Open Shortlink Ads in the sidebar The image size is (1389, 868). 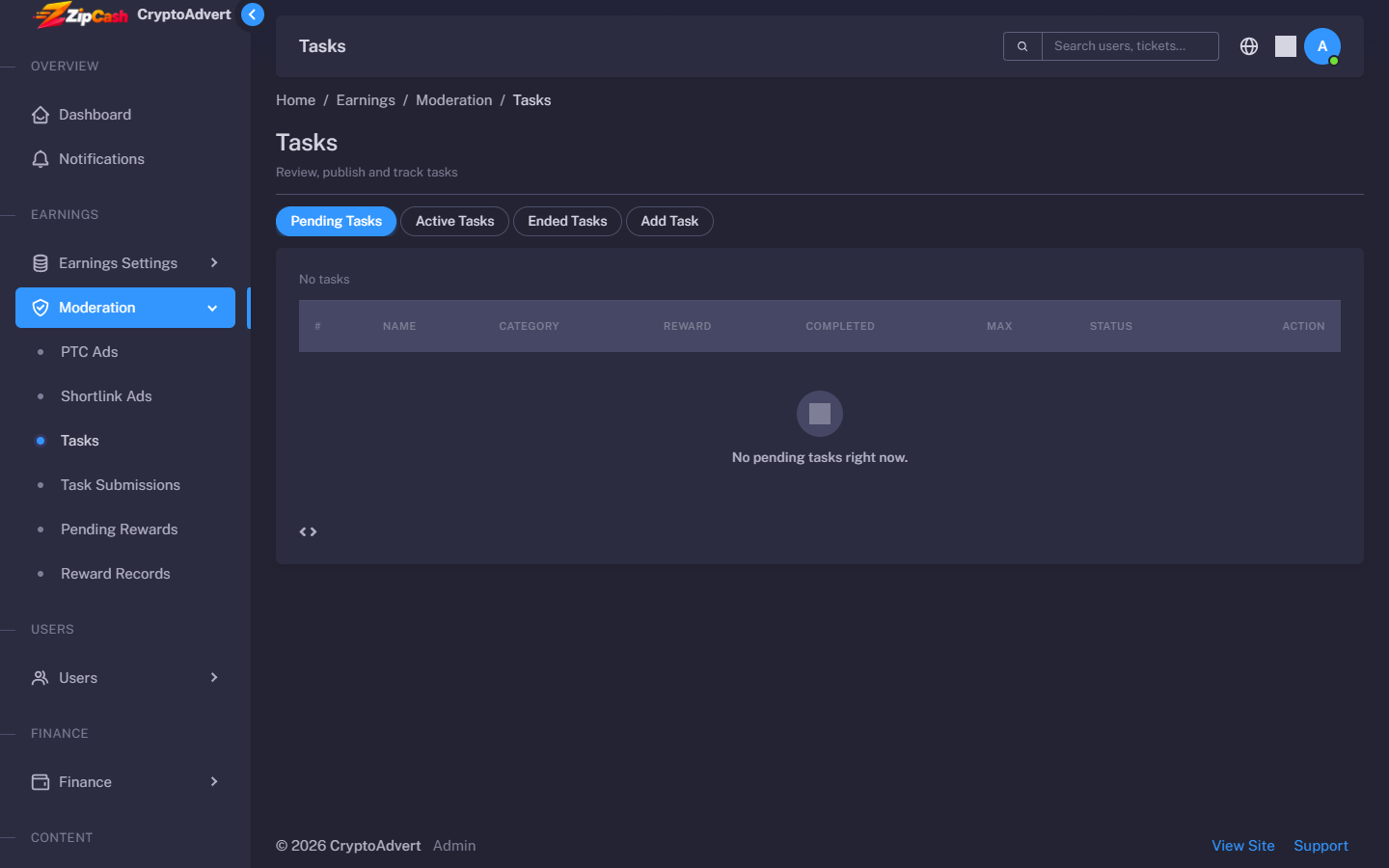(125, 396)
